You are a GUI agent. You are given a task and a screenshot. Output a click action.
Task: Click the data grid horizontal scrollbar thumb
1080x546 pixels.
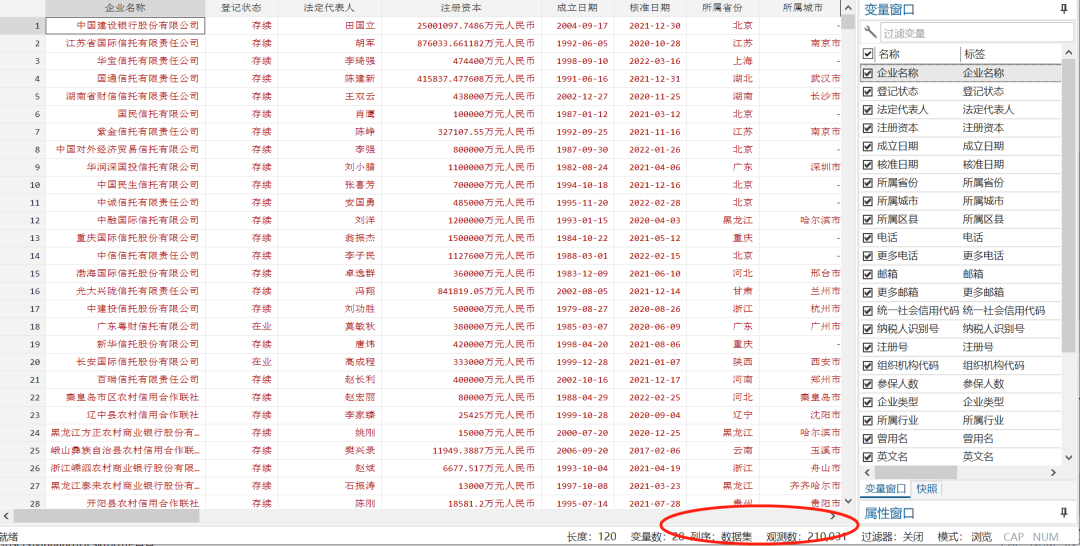tap(106, 516)
